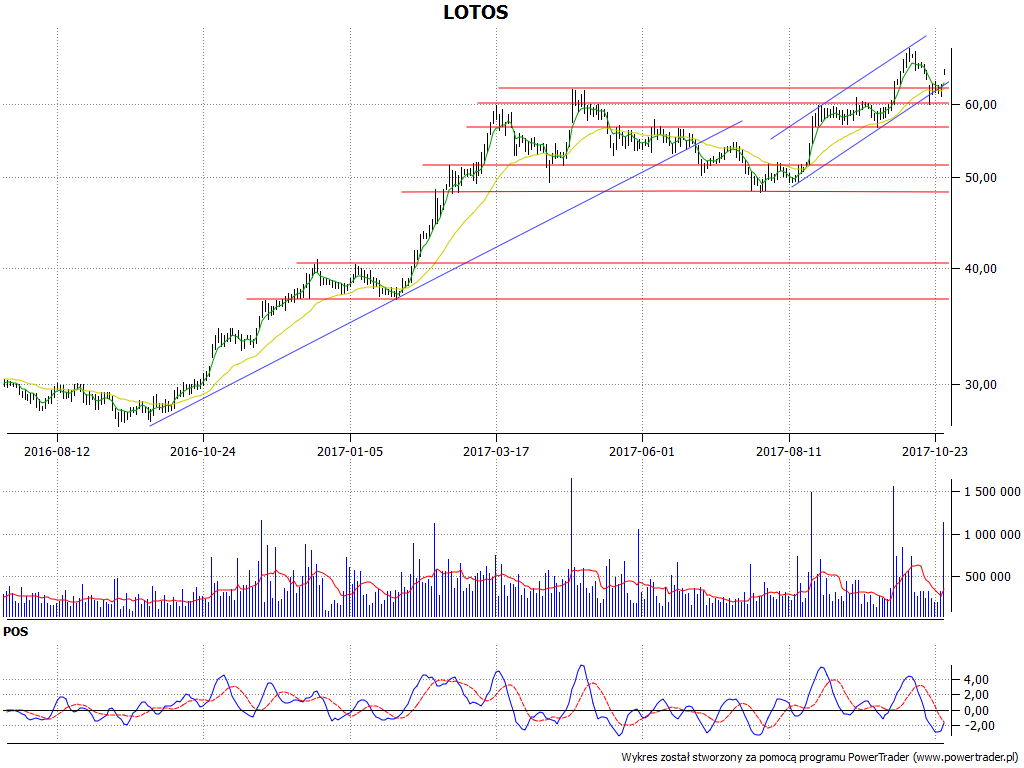Click the chart title "LOTOS"
This screenshot has width=1024, height=768.
[x=475, y=12]
